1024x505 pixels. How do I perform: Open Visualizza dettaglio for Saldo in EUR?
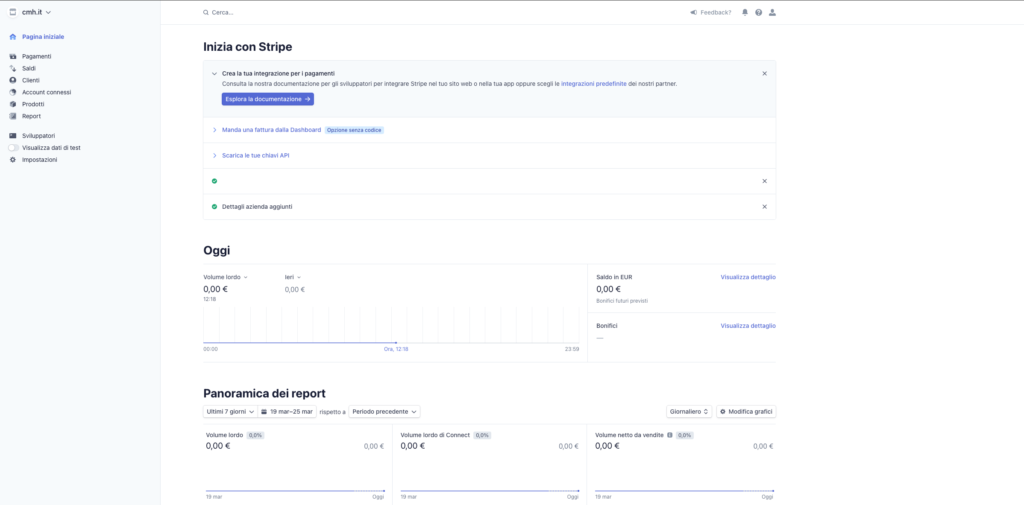pos(748,277)
